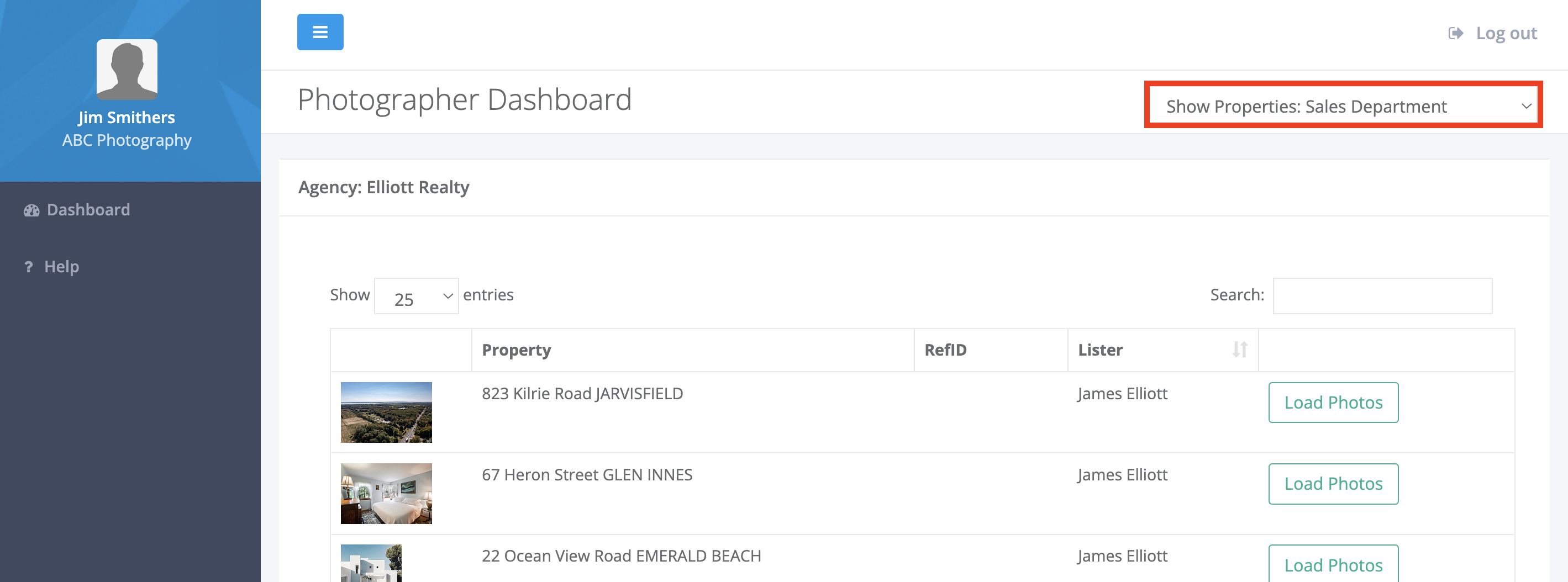Screen dimensions: 1568x582
Task: Load photos for 22 Ocean View Road
Action: pyautogui.click(x=1333, y=564)
